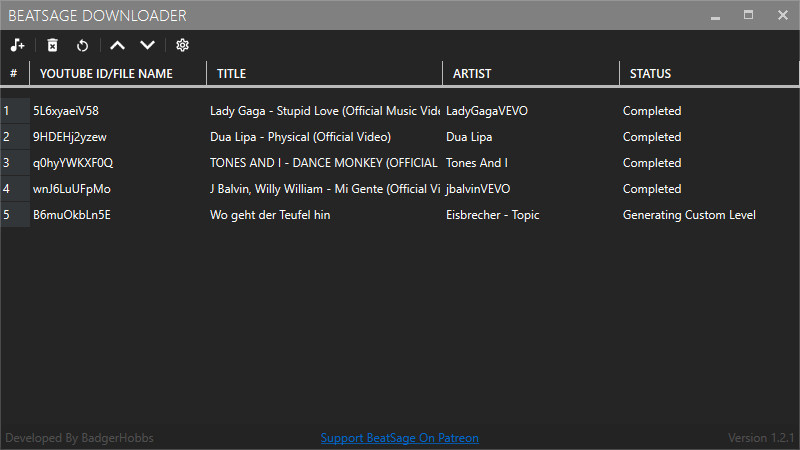Screen dimensions: 800x450
Task: Move selected song up with chevron
Action: click(x=117, y=45)
